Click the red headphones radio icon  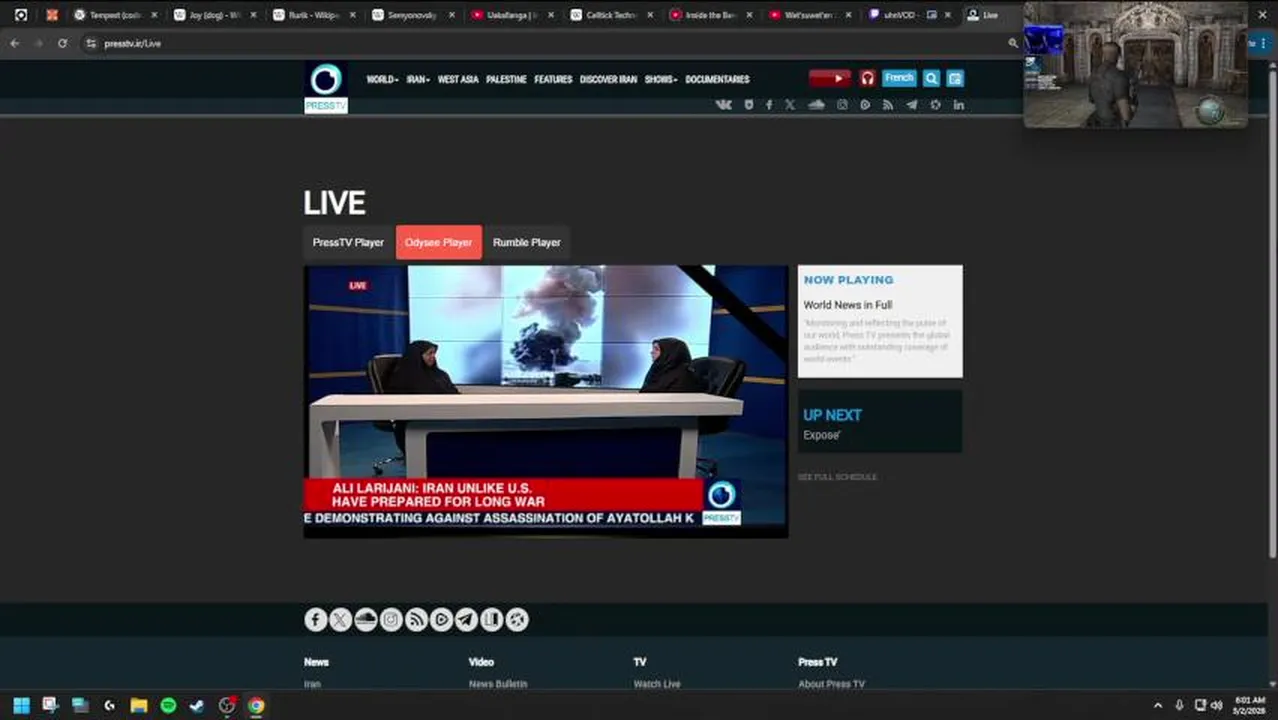click(x=867, y=78)
